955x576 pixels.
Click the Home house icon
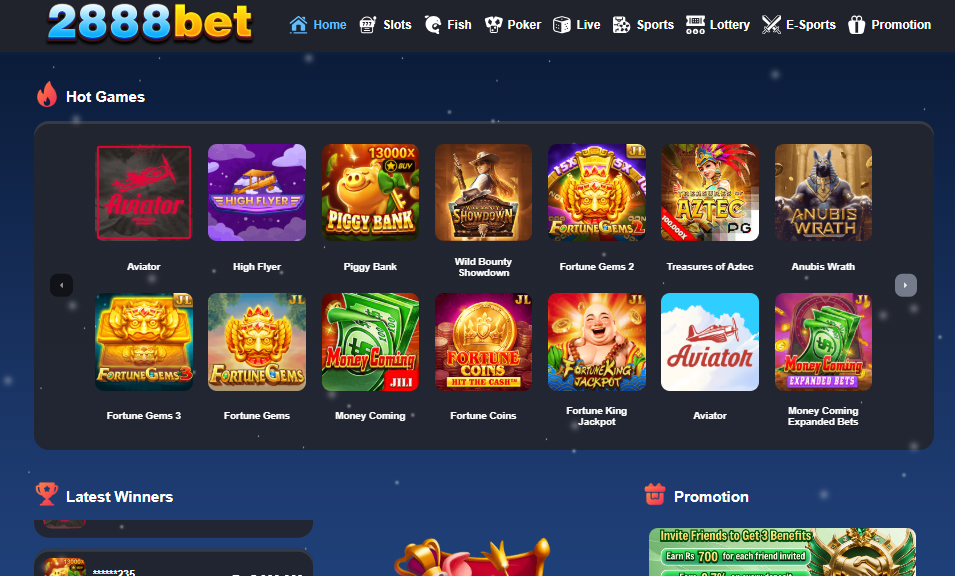click(298, 25)
